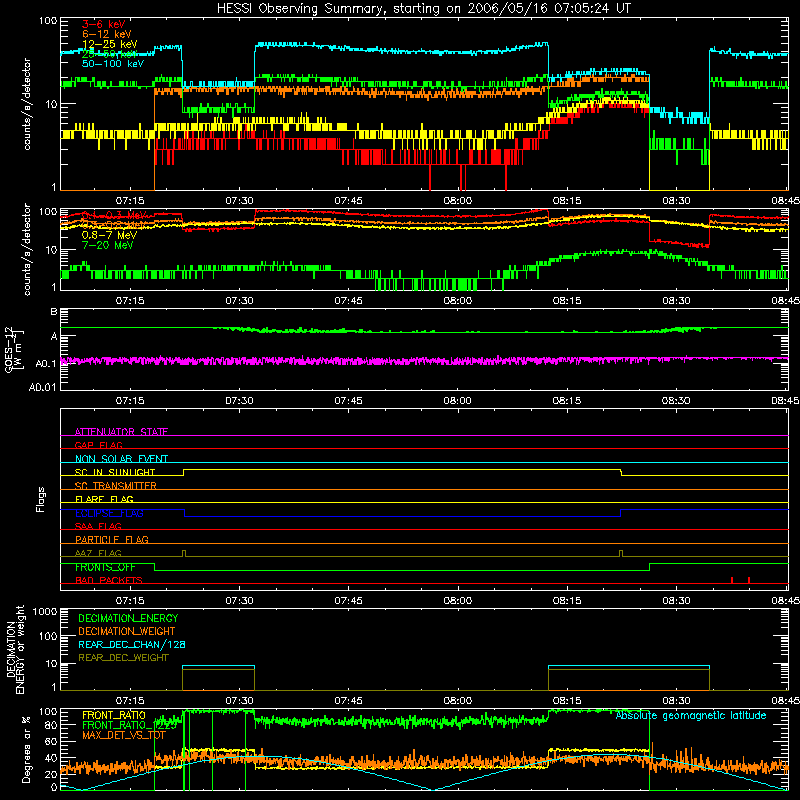Select the SC_IN_SUNLIGHT flag label
Image resolution: width=800 pixels, height=800 pixels.
tap(115, 472)
